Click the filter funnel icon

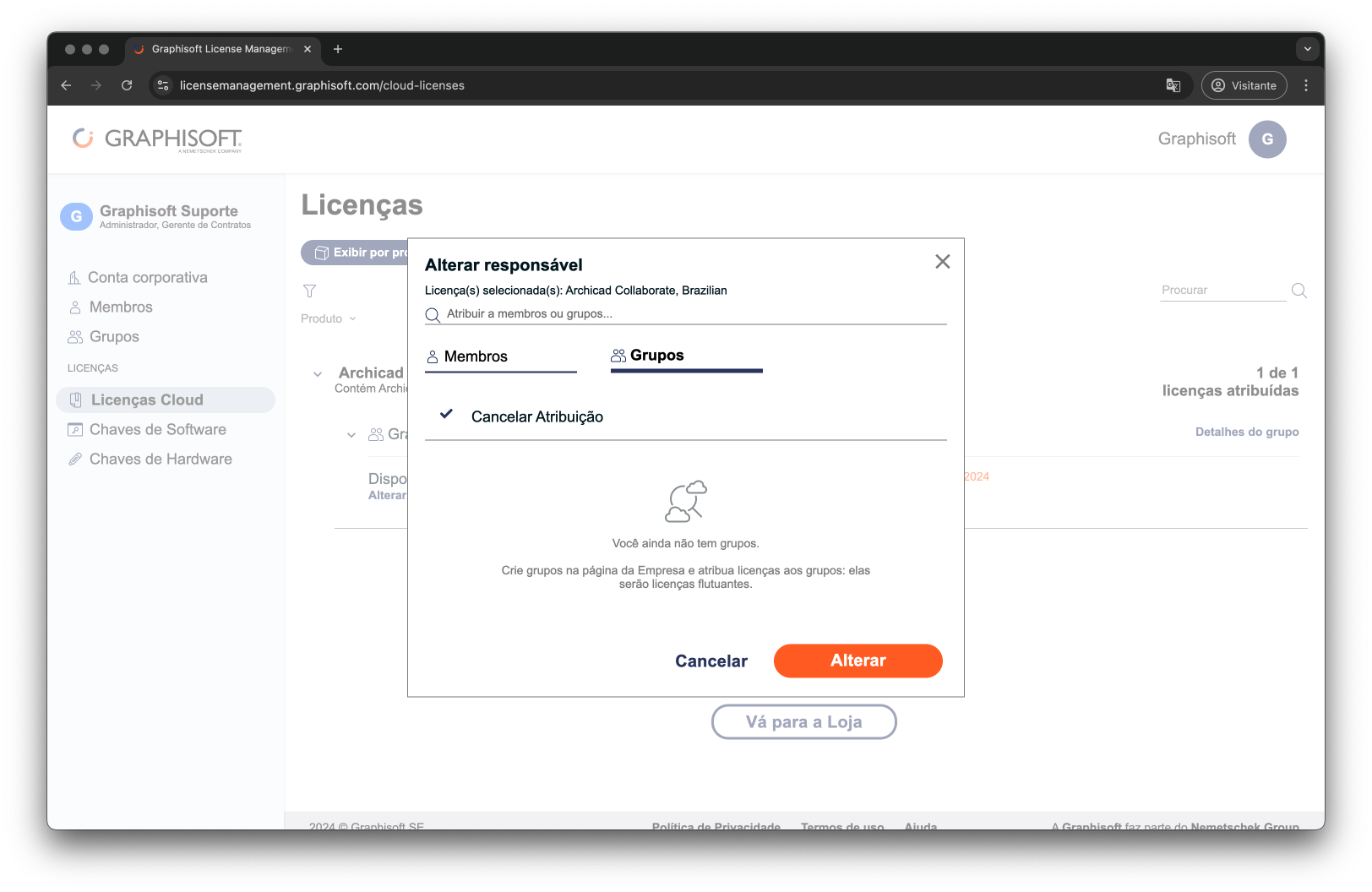(x=309, y=291)
